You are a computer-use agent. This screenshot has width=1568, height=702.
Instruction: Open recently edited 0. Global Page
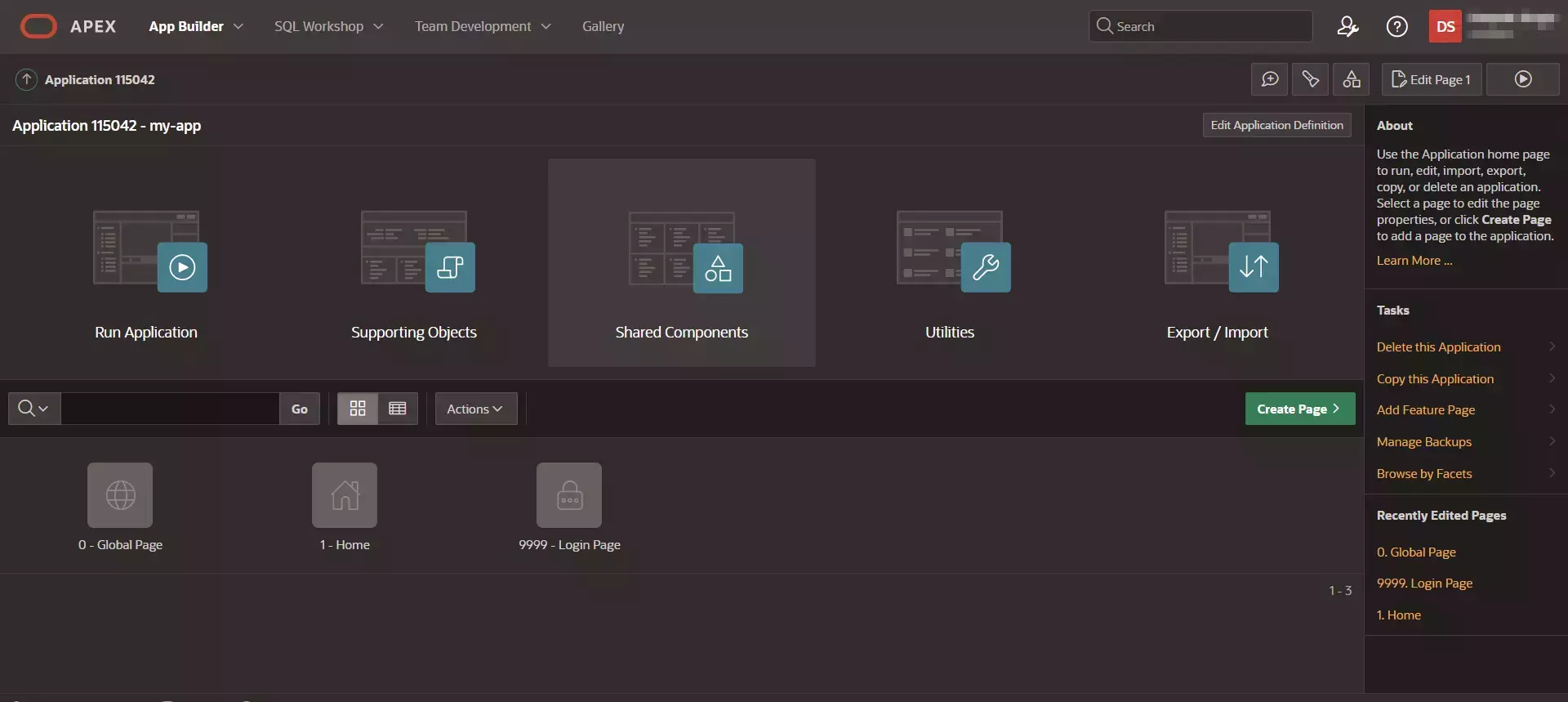(1416, 552)
